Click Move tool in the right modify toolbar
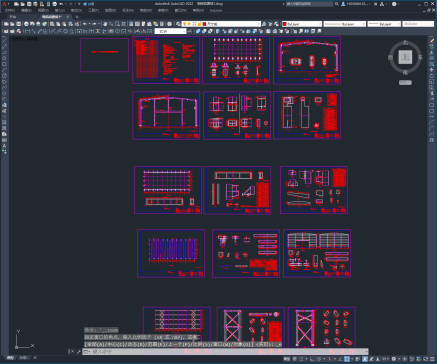The height and width of the screenshot is (364, 437). point(432,70)
